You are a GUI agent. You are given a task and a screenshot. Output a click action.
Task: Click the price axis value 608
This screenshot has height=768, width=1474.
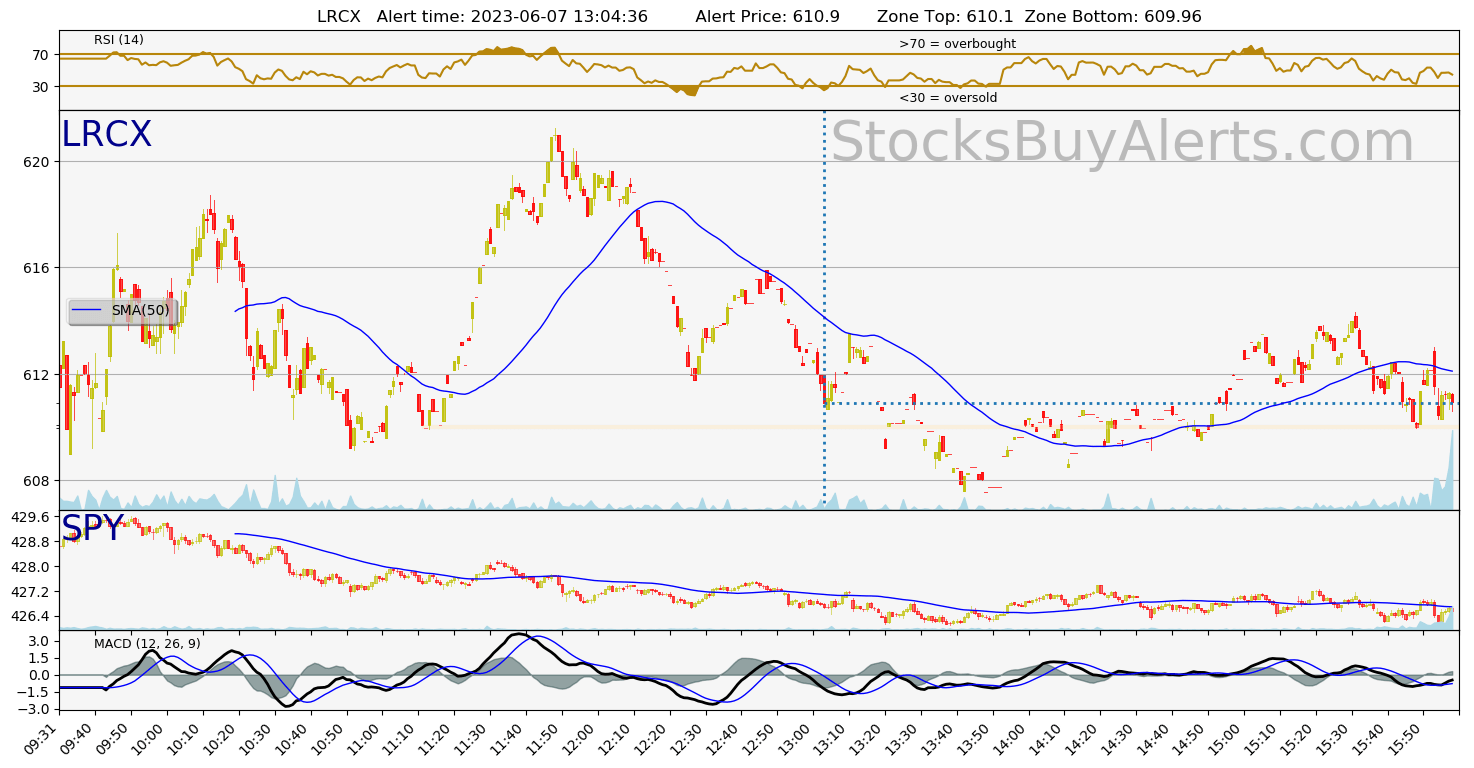point(37,481)
